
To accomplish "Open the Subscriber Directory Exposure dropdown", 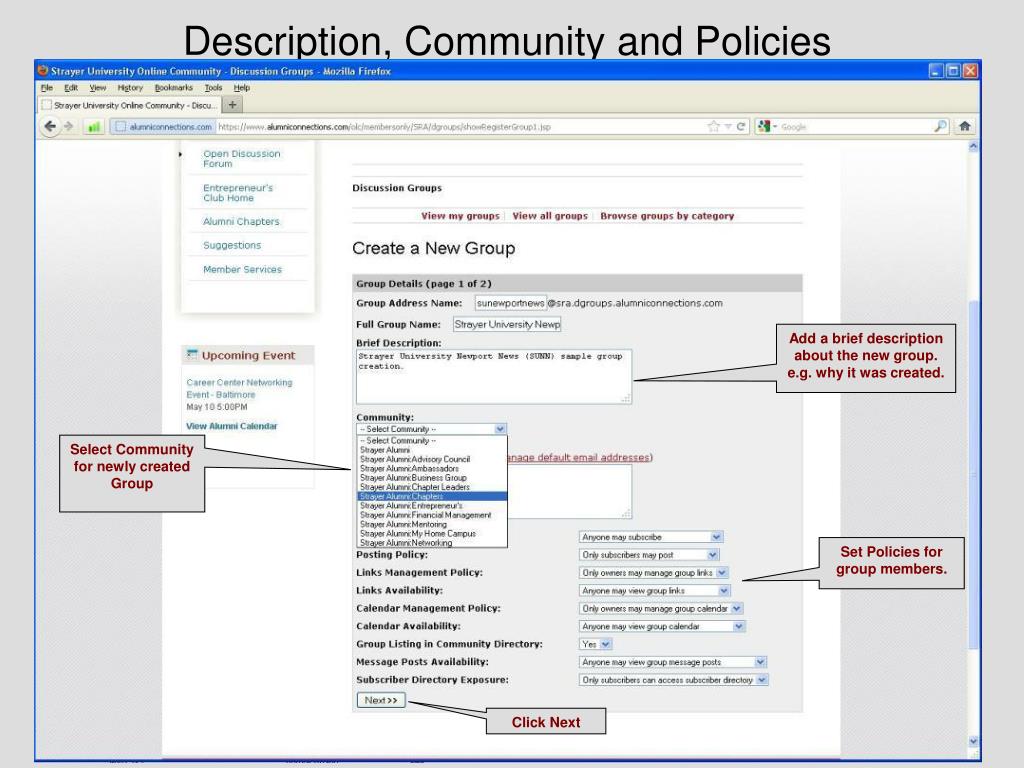I will click(673, 680).
